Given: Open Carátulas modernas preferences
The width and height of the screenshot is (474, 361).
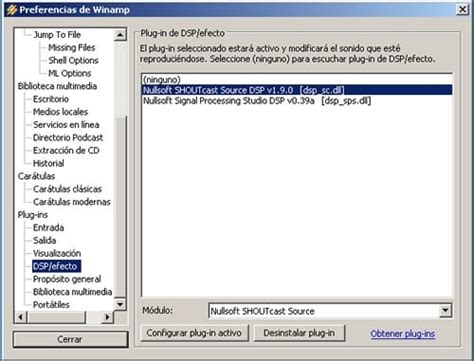Looking at the screenshot, I should (x=72, y=202).
